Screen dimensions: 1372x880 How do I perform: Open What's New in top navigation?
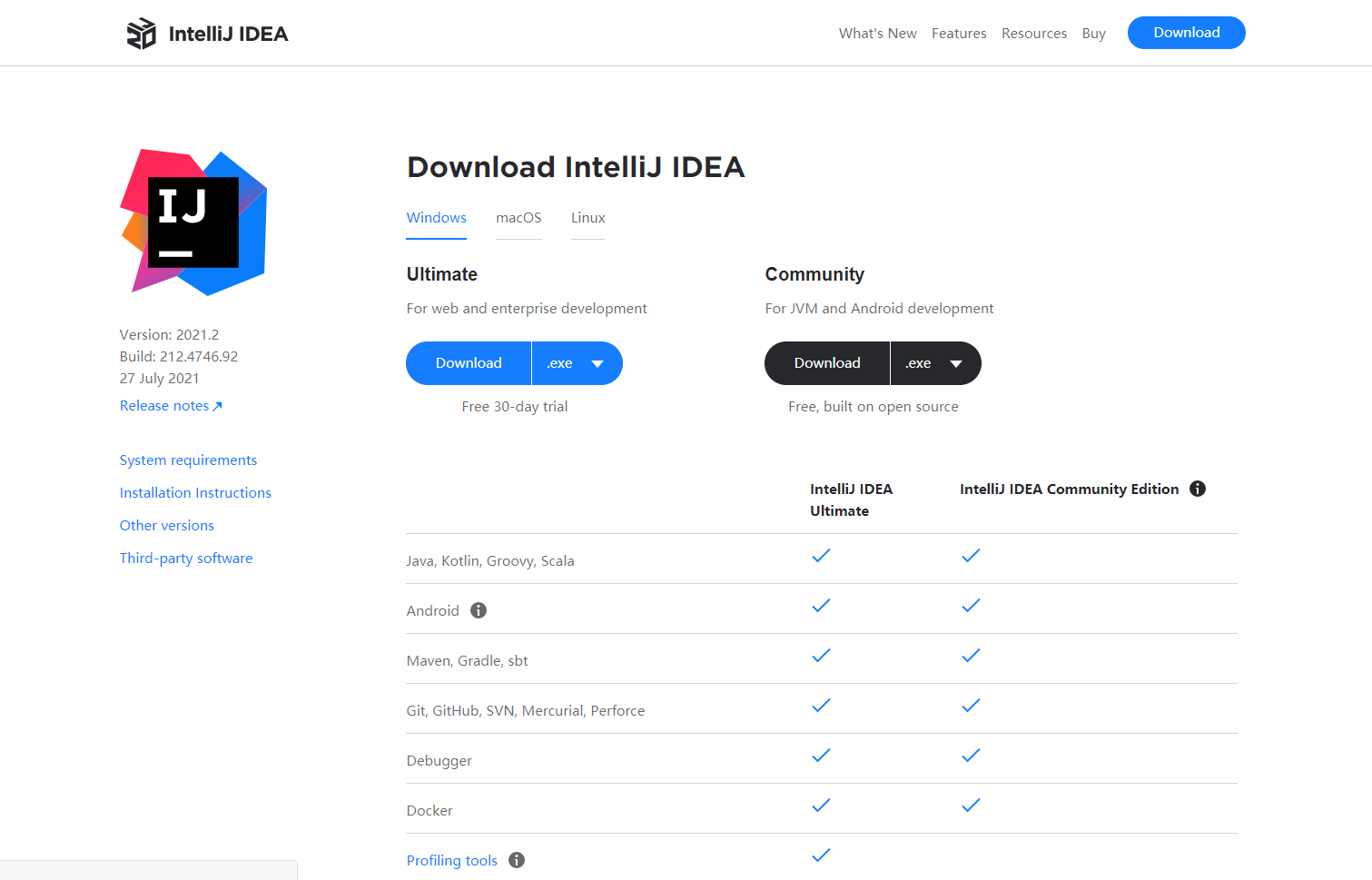tap(878, 34)
